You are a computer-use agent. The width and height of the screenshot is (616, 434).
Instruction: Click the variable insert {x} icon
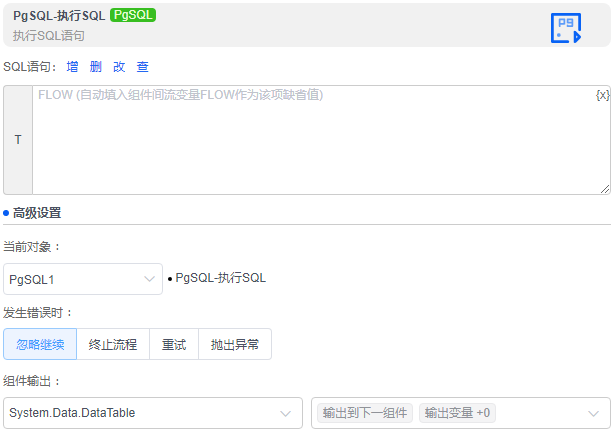tap(603, 95)
